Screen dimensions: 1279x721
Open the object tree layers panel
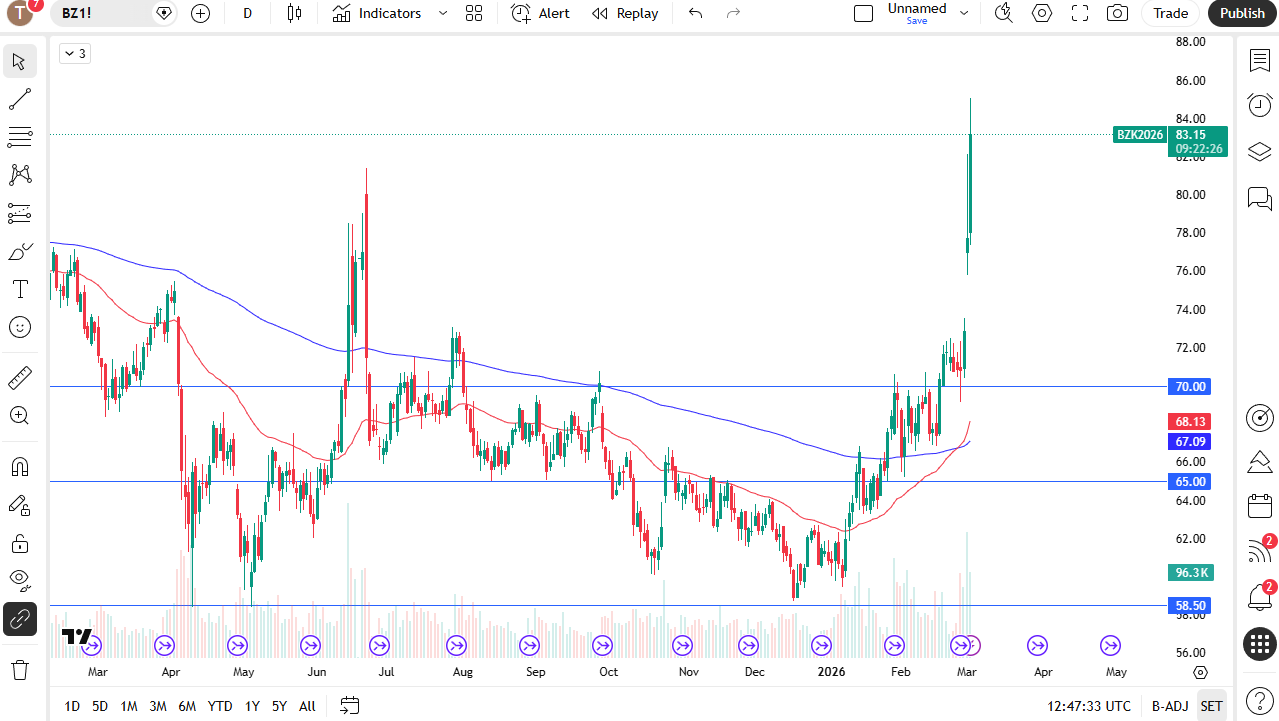point(1260,152)
